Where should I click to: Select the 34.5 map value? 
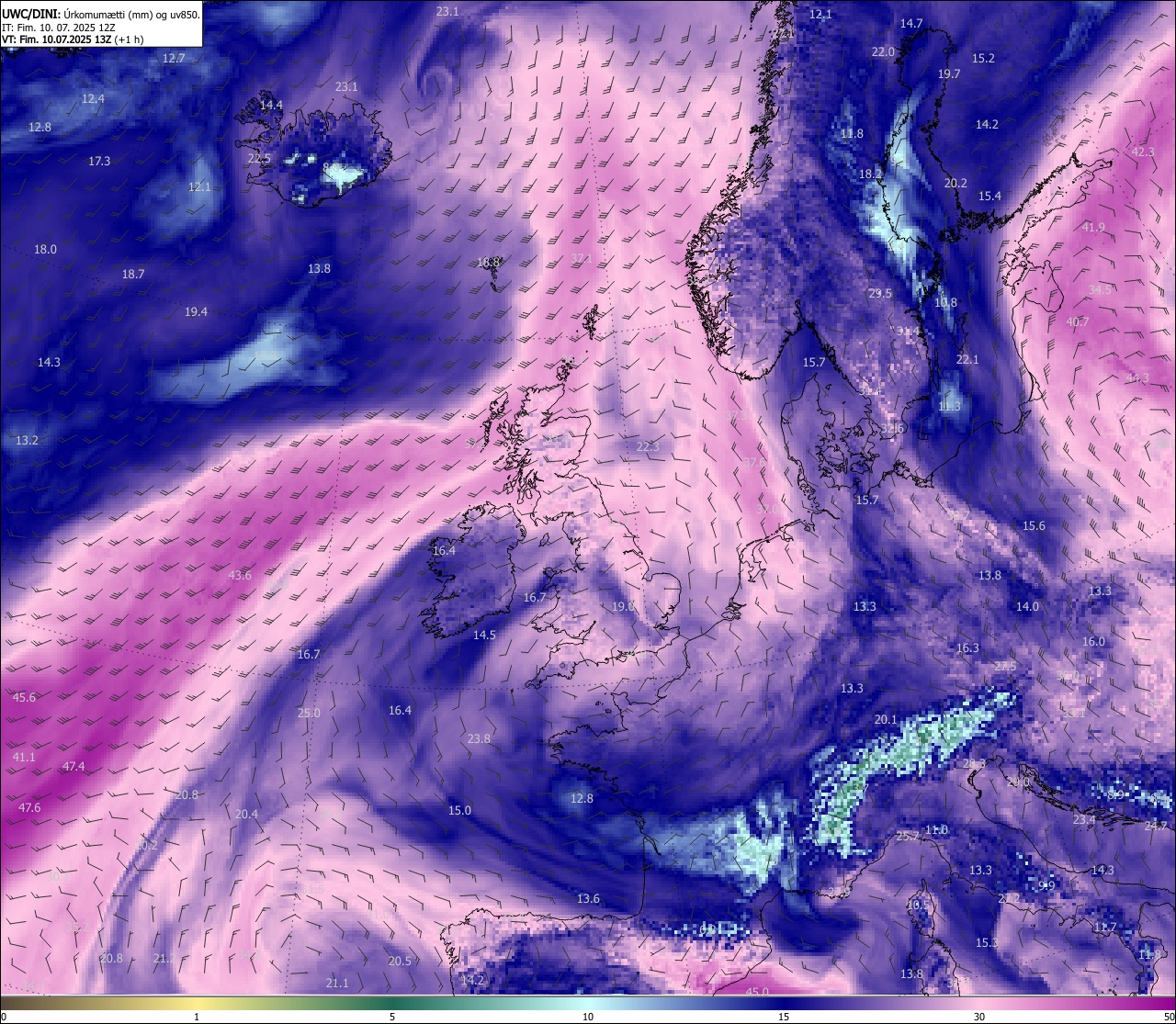1100,289
